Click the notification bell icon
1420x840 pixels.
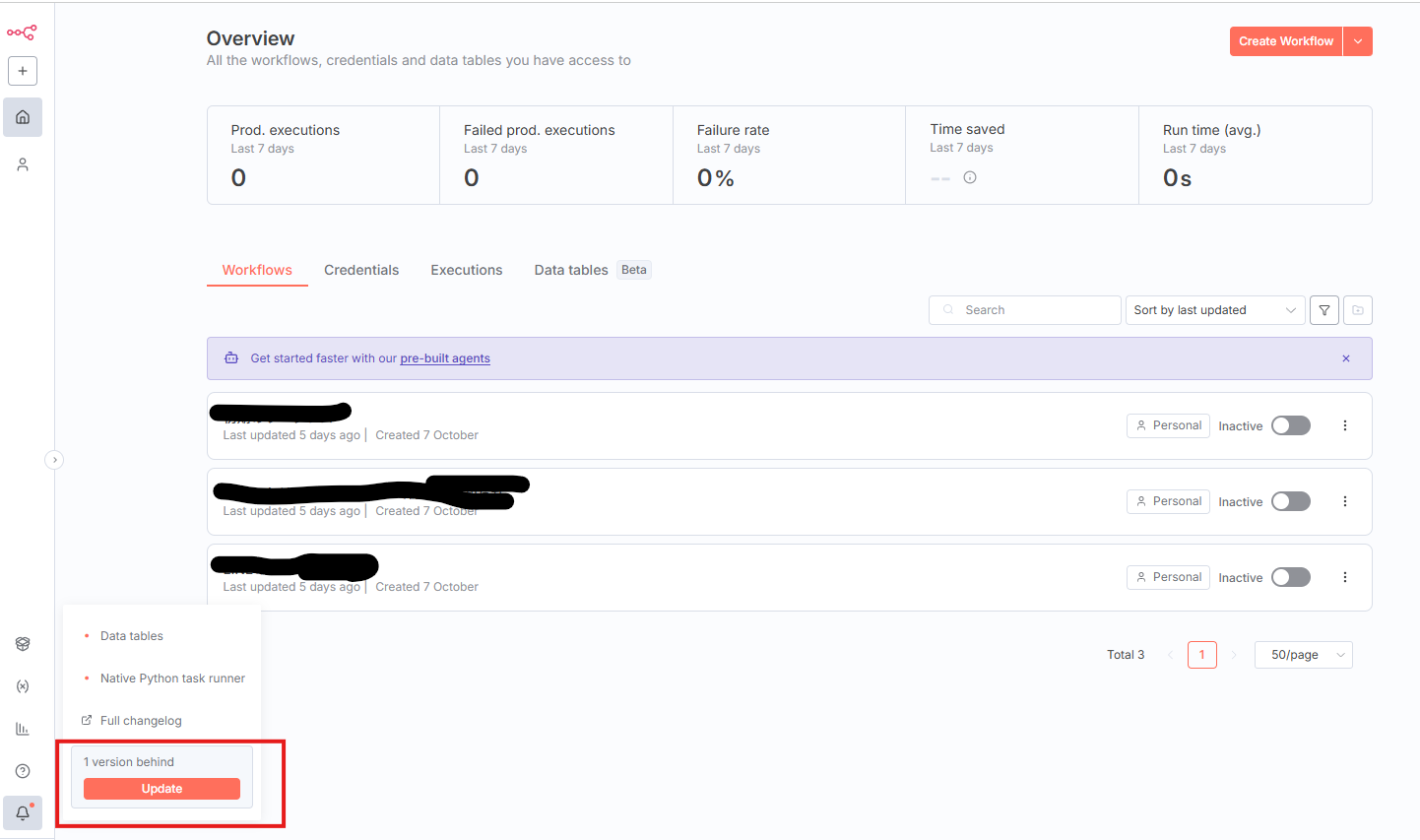click(23, 813)
